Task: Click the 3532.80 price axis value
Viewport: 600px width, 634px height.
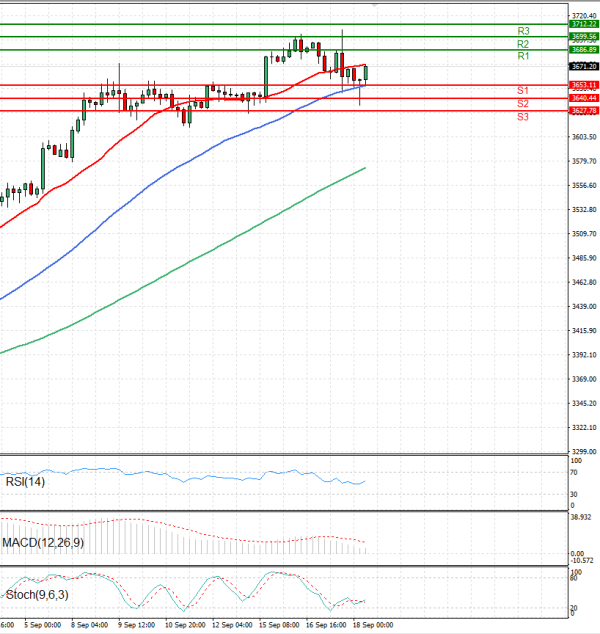Action: tap(584, 209)
